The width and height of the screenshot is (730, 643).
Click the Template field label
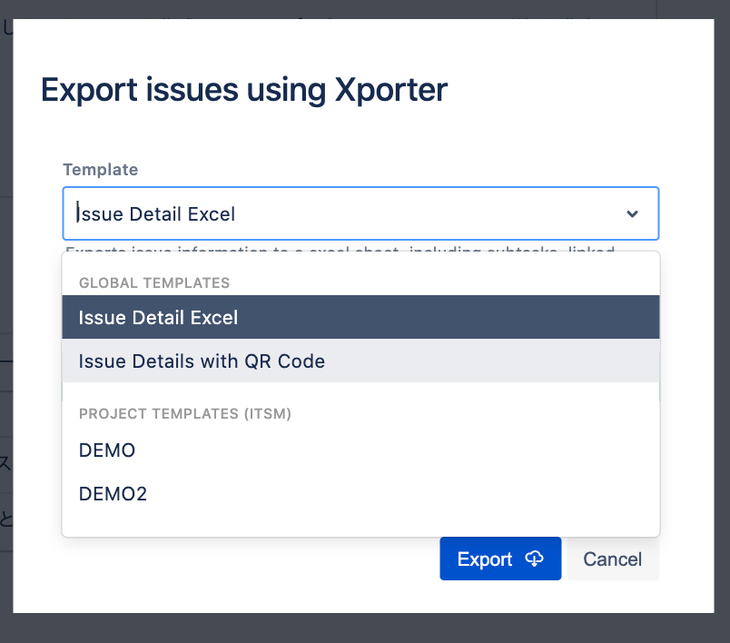tap(100, 170)
